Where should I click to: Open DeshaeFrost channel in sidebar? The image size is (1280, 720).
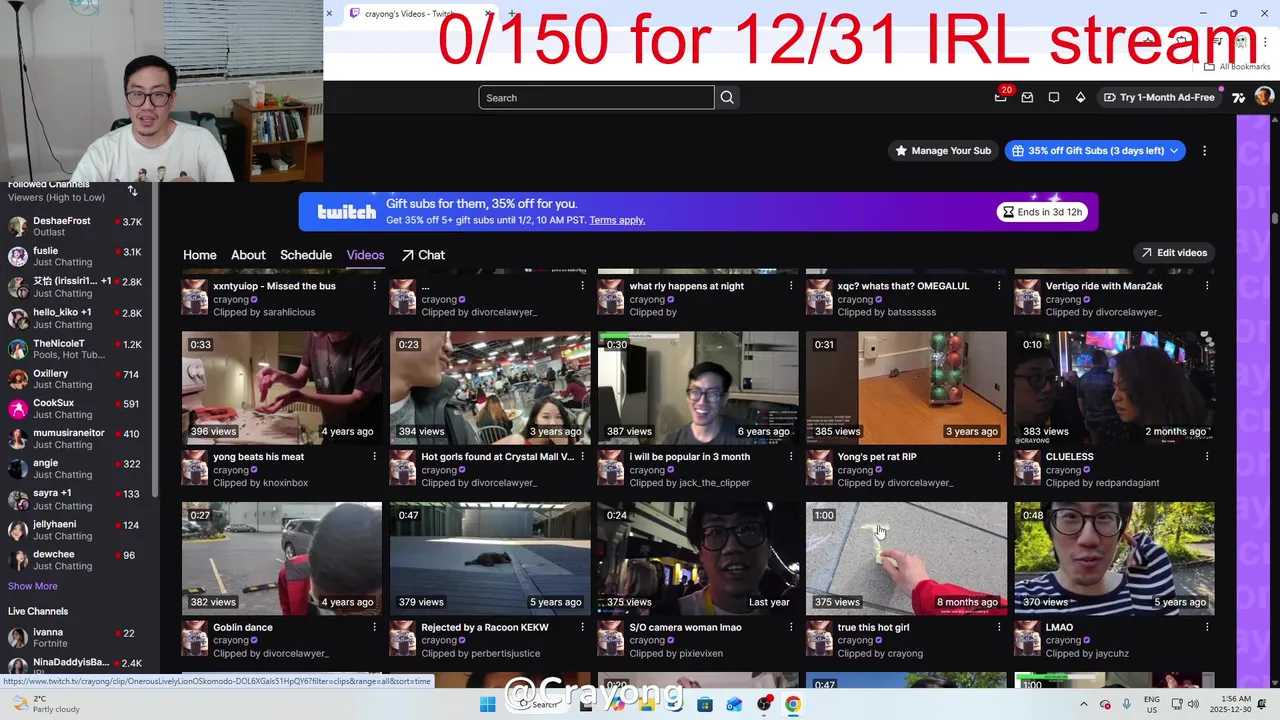pyautogui.click(x=76, y=226)
